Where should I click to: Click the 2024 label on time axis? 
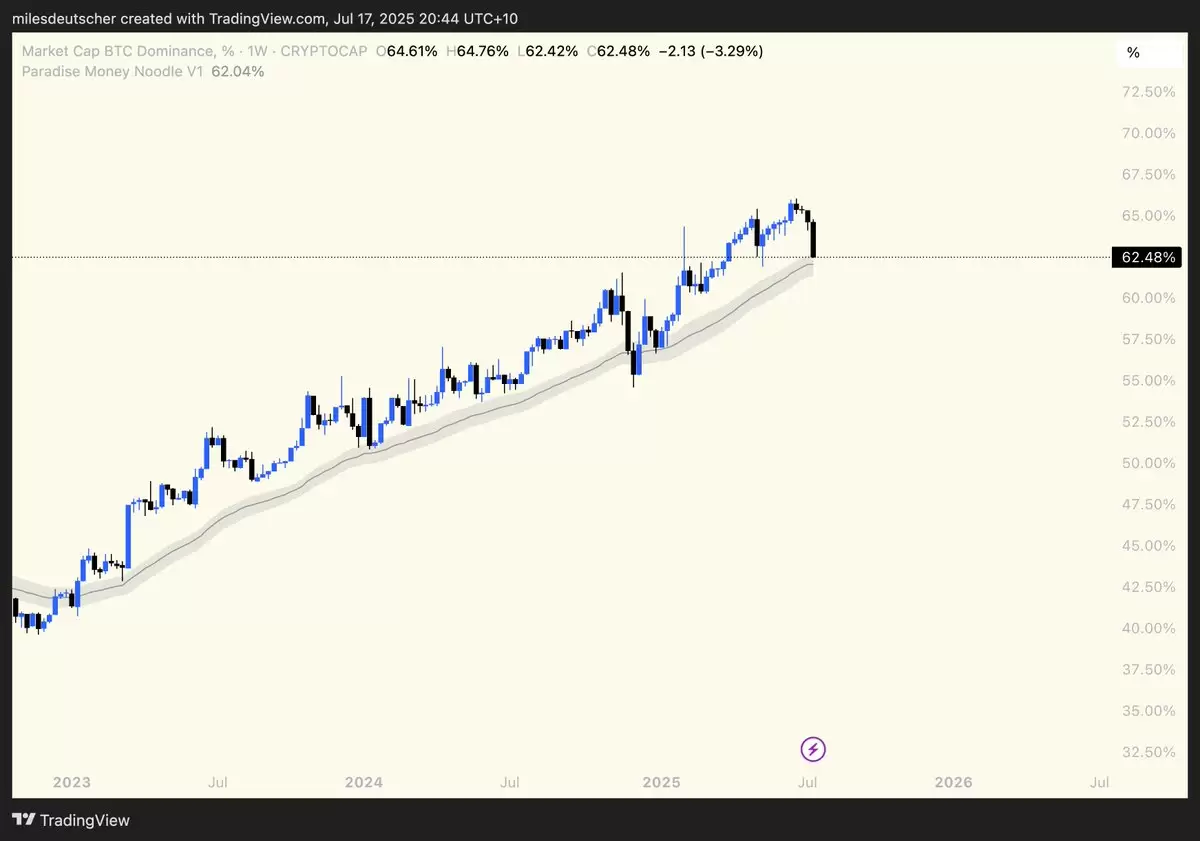(x=366, y=782)
